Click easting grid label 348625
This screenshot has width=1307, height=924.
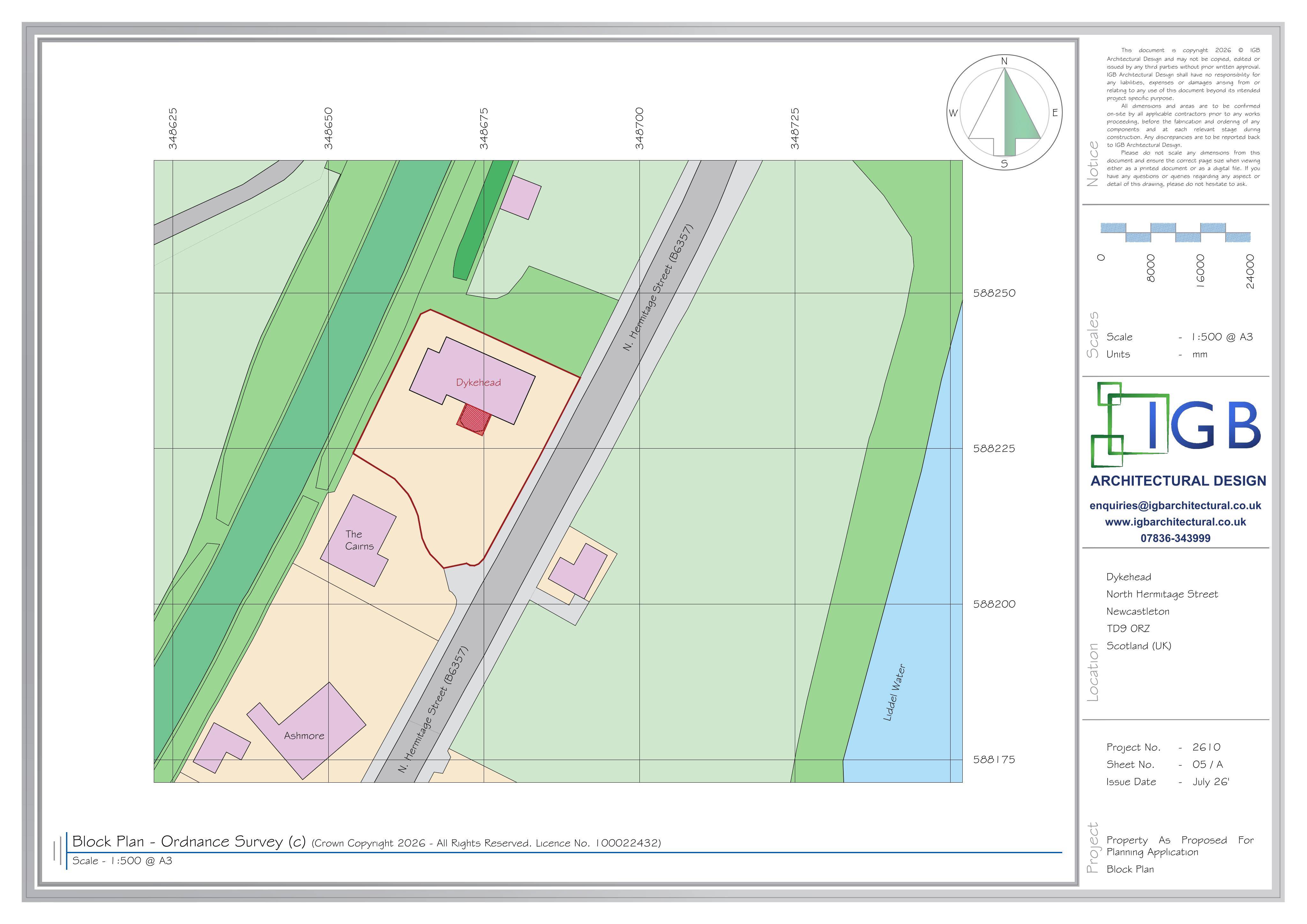[173, 129]
